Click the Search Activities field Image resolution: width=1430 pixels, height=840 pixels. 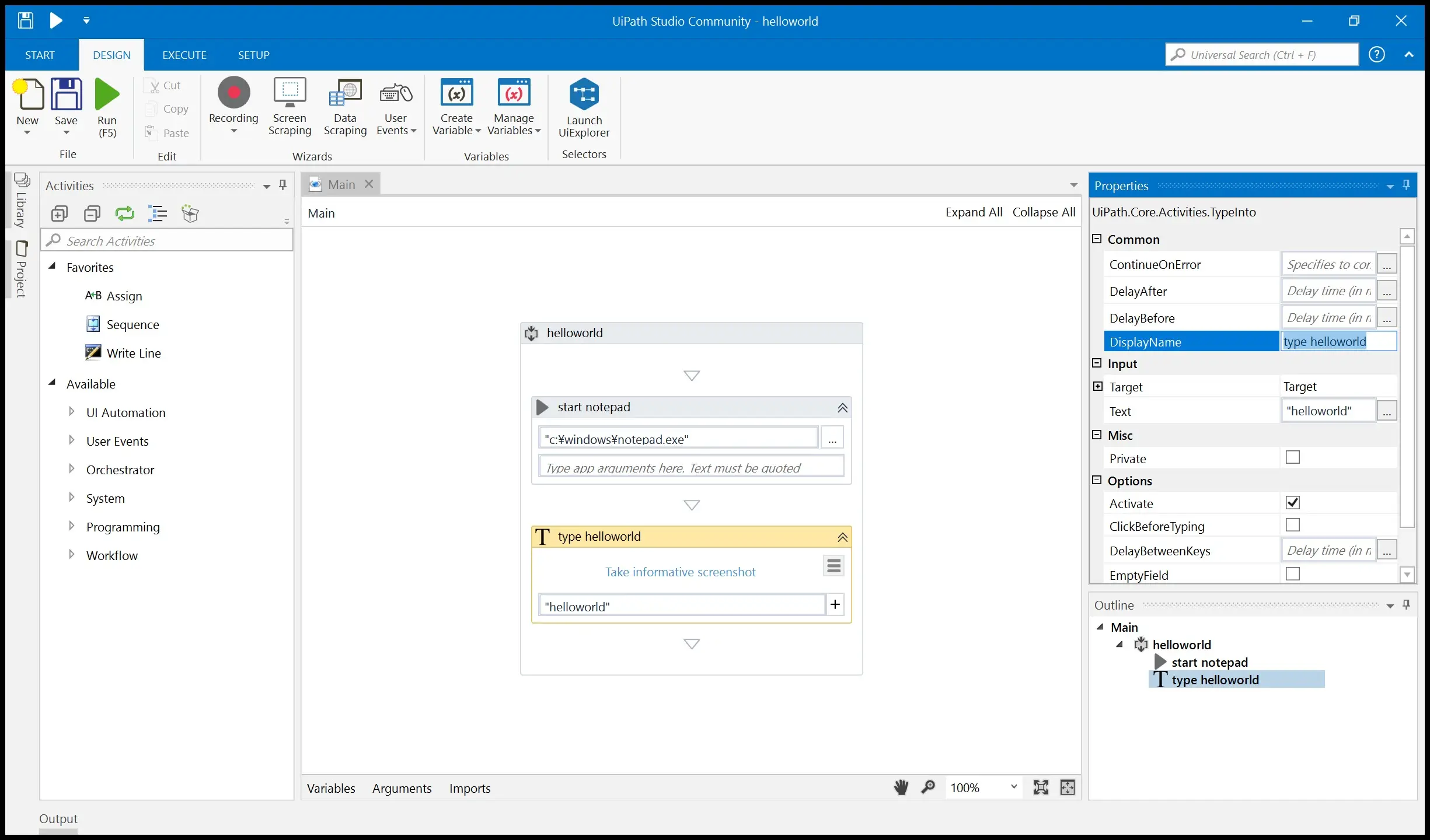click(x=167, y=240)
